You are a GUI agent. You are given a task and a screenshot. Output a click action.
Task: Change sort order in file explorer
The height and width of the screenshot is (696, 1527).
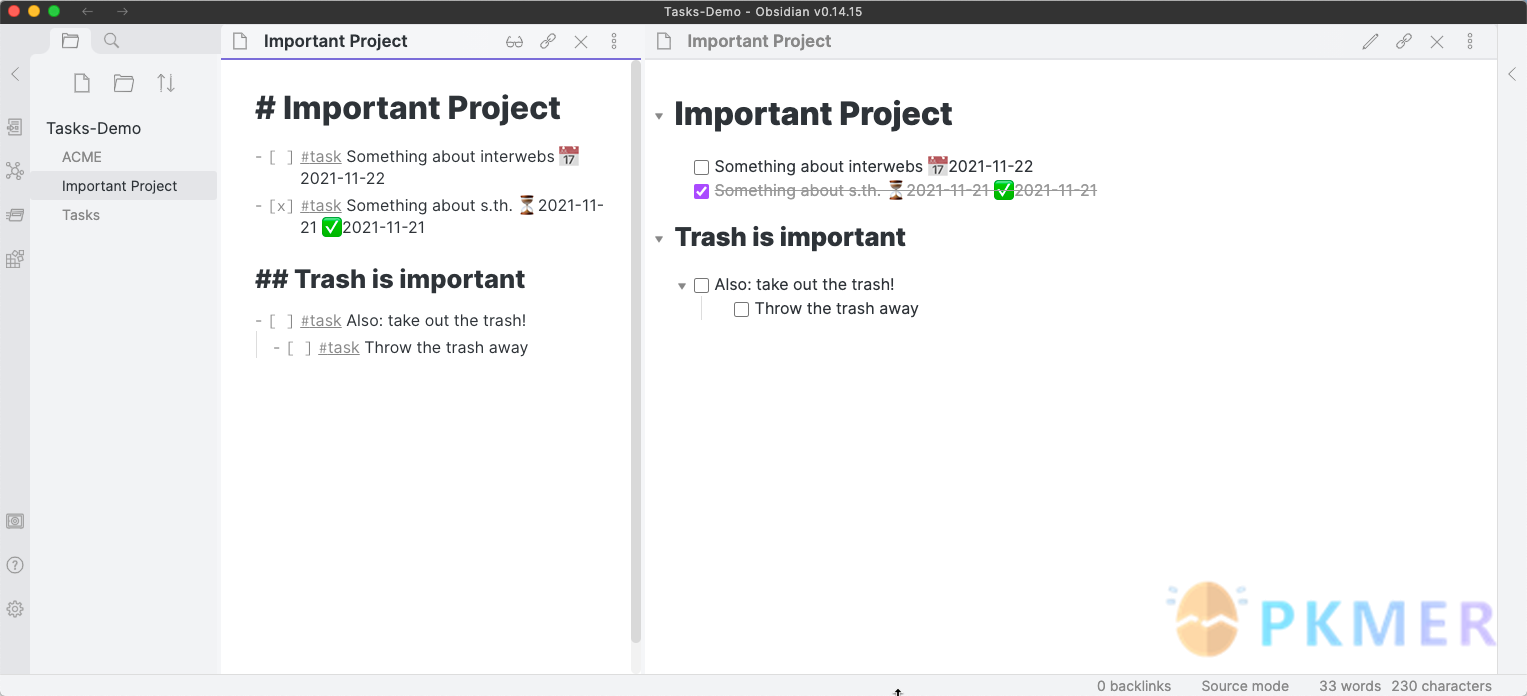pyautogui.click(x=166, y=84)
